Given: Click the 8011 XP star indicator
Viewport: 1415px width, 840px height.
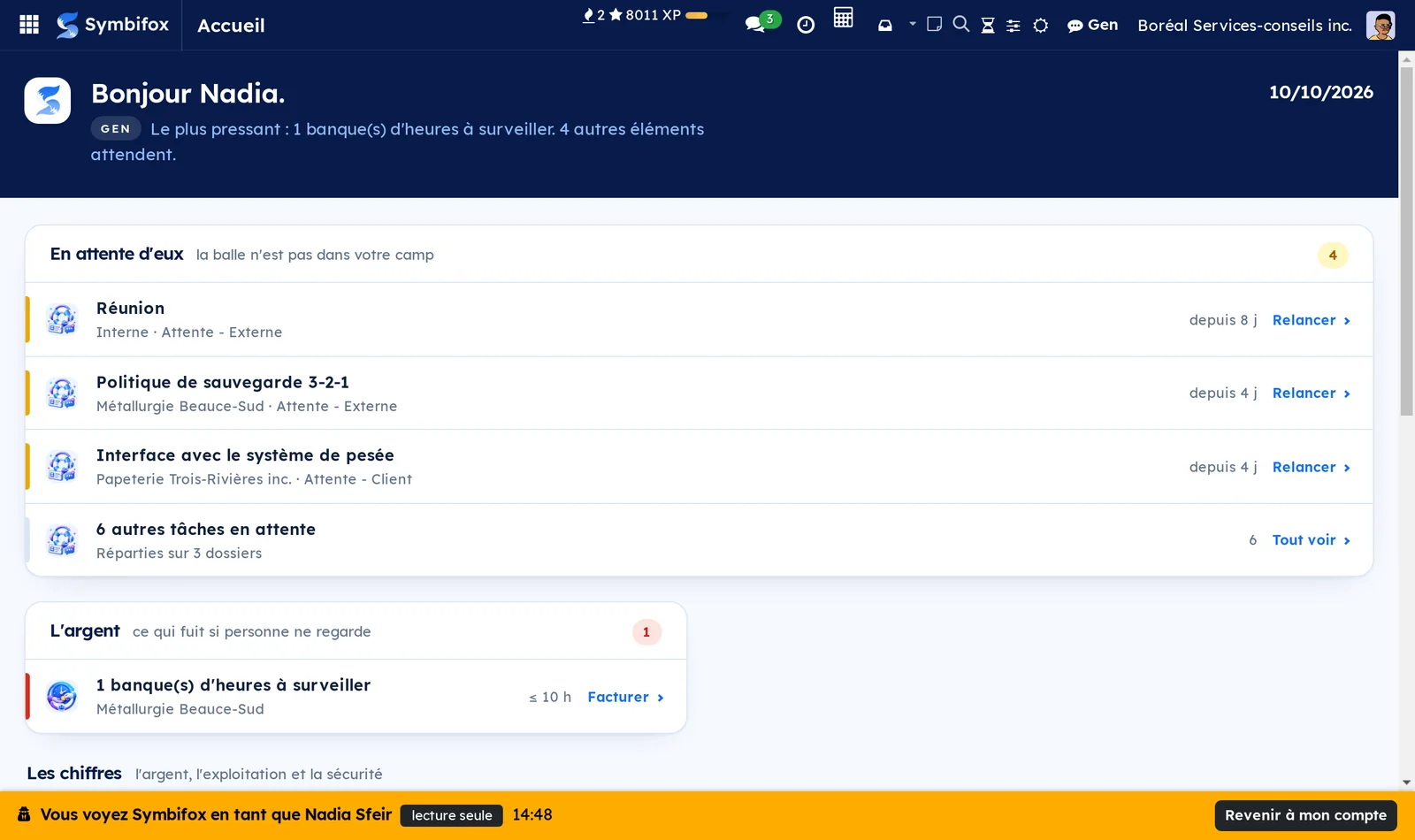Looking at the screenshot, I should point(645,15).
